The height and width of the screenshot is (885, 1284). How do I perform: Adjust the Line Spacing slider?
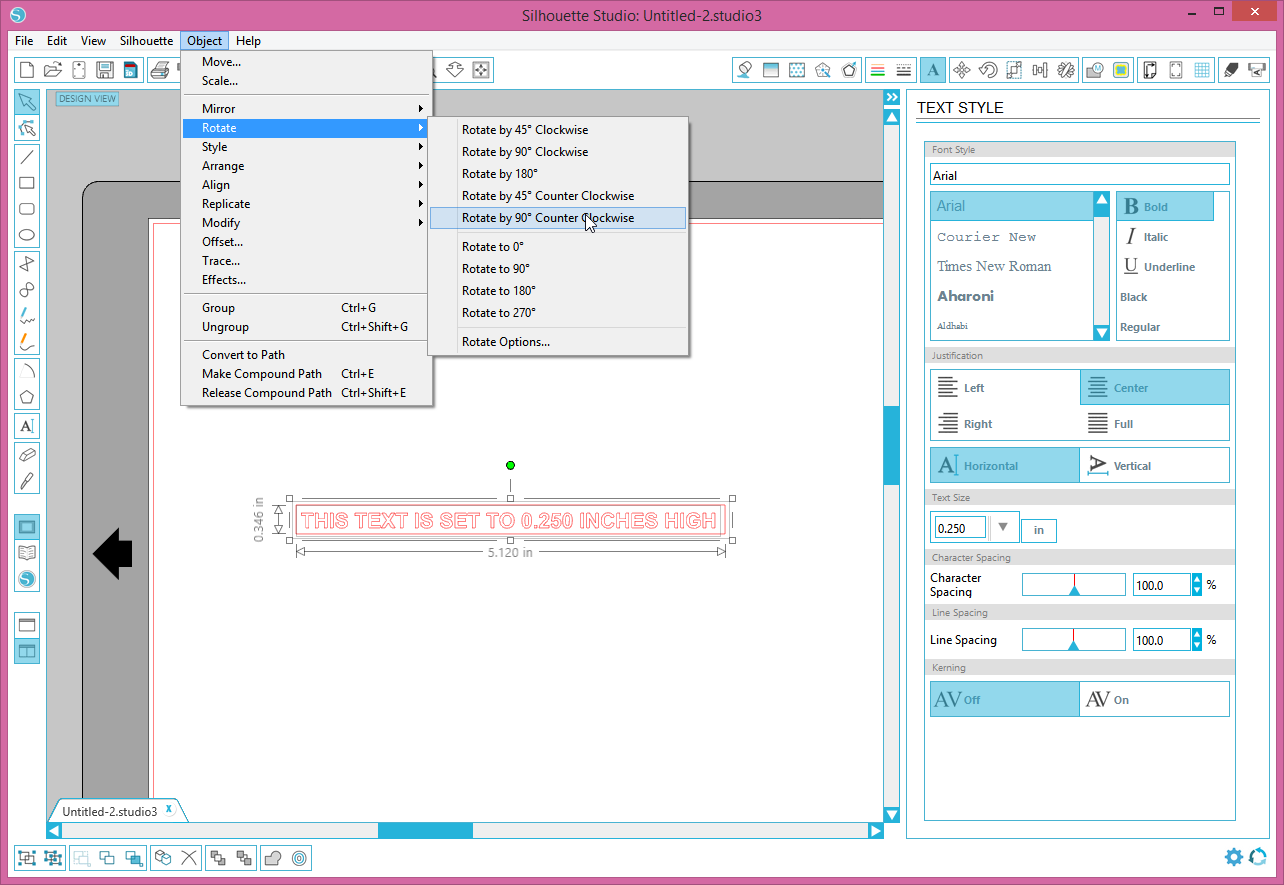click(x=1074, y=640)
